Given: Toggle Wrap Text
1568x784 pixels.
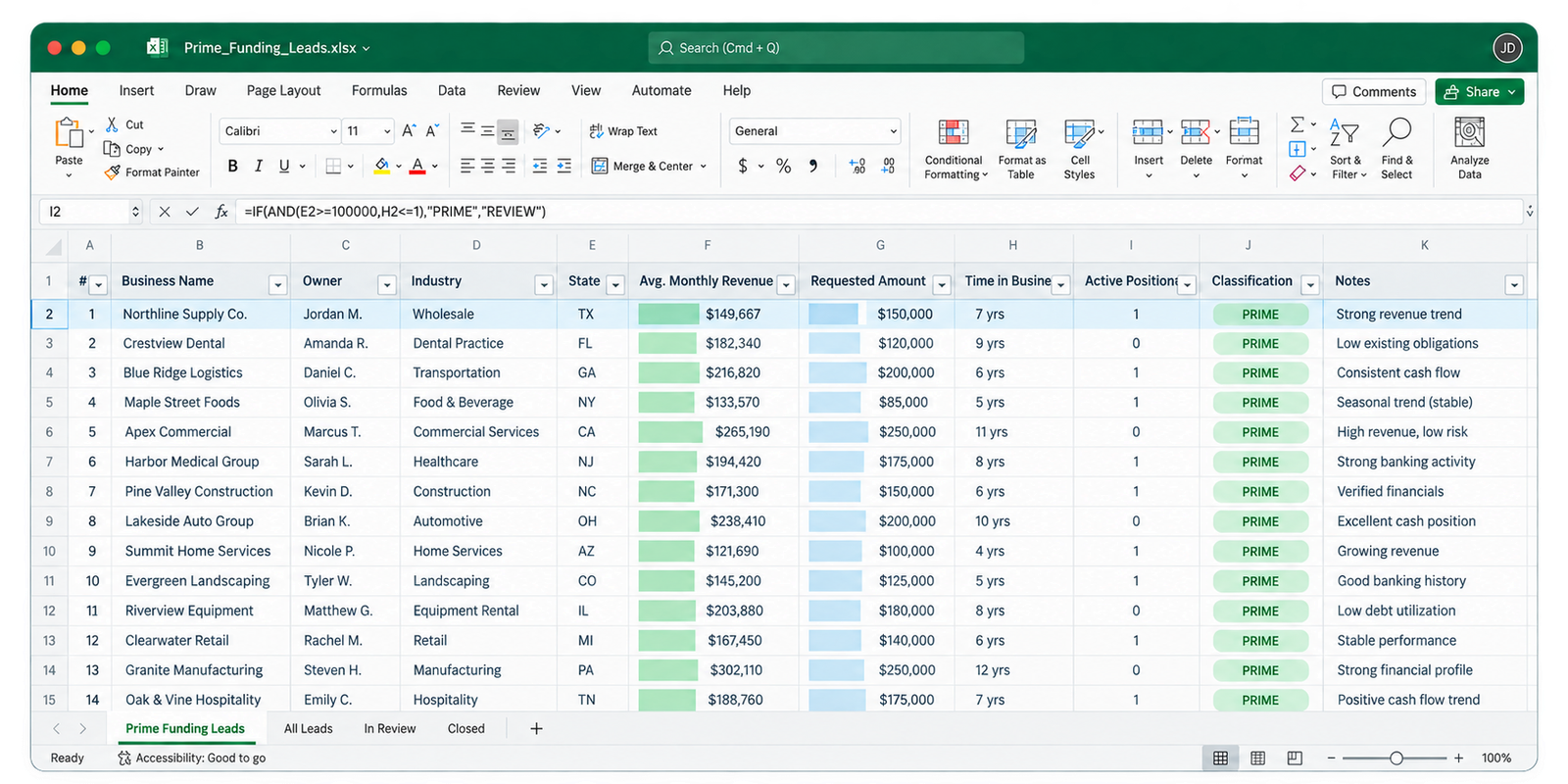Looking at the screenshot, I should coord(623,131).
